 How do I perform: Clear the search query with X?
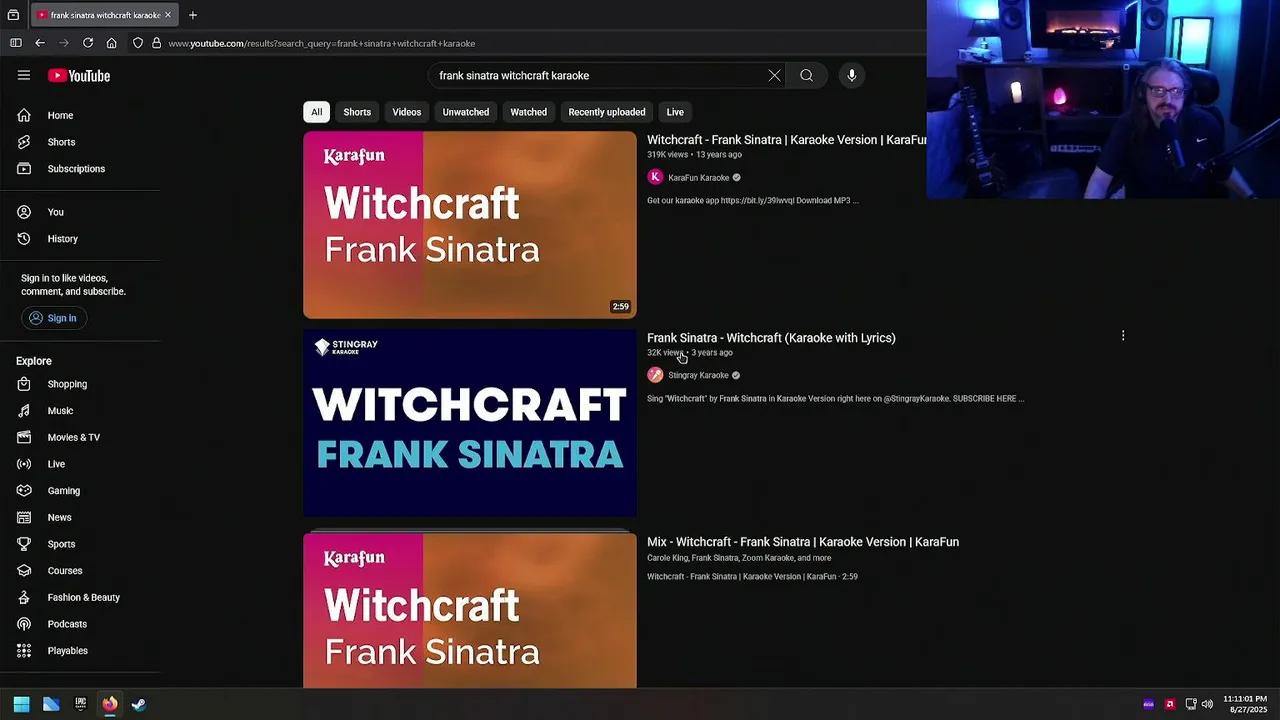[774, 75]
